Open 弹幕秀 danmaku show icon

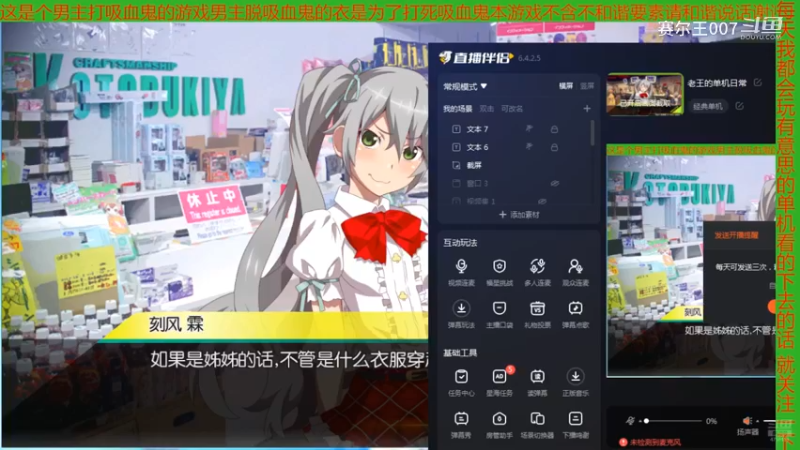click(x=461, y=425)
